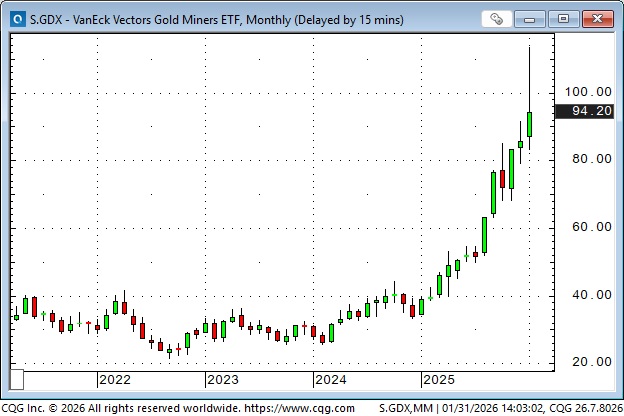
Task: Select the 2025 marker on time axis
Action: coord(439,380)
